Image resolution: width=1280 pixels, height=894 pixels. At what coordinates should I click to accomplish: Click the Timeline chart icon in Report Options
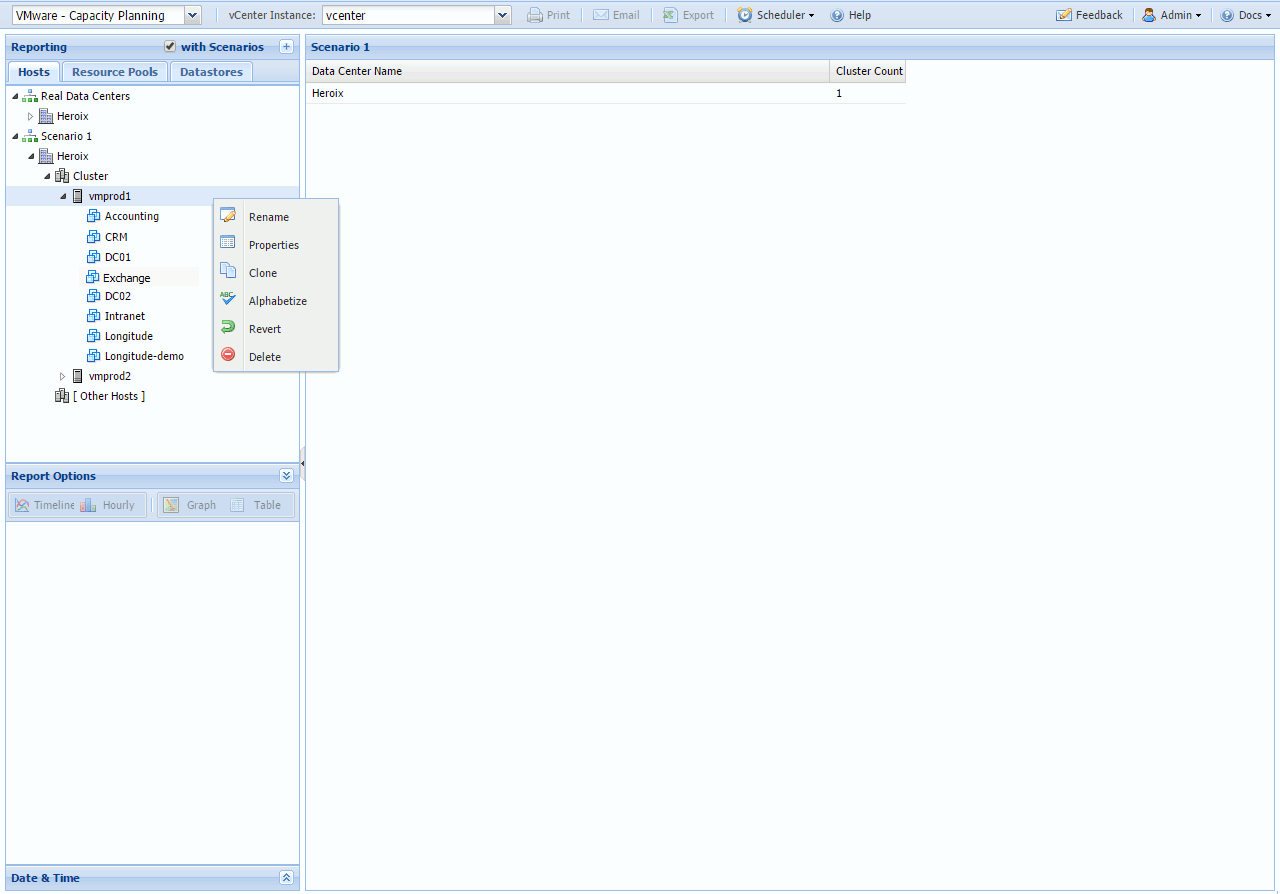point(22,505)
